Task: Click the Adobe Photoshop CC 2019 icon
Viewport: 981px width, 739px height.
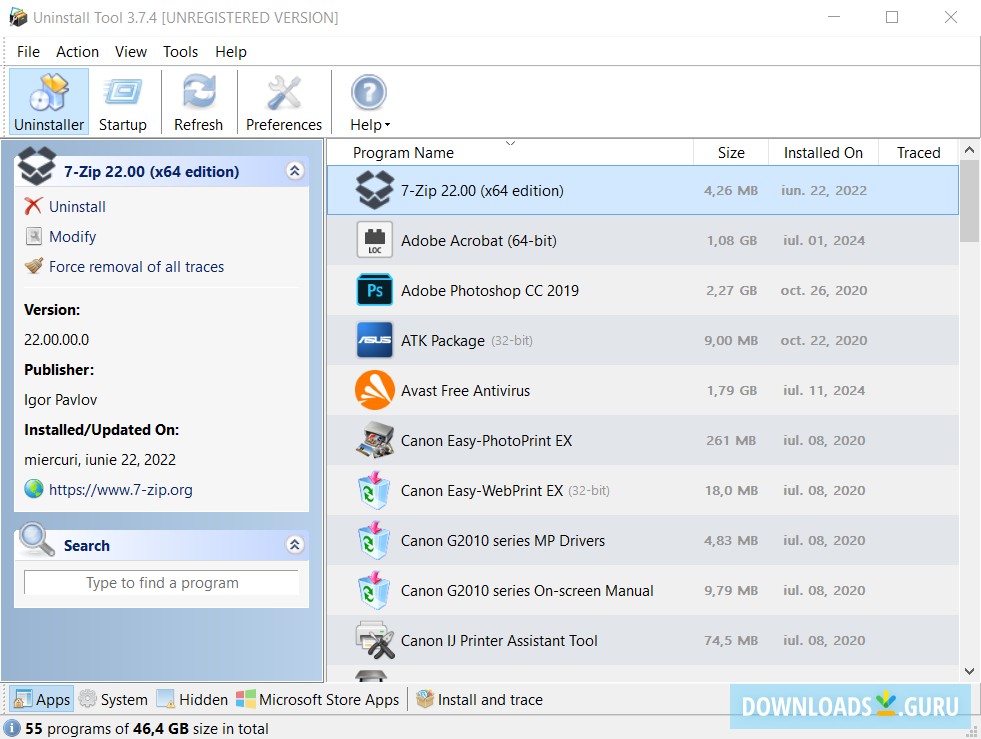Action: click(x=374, y=290)
